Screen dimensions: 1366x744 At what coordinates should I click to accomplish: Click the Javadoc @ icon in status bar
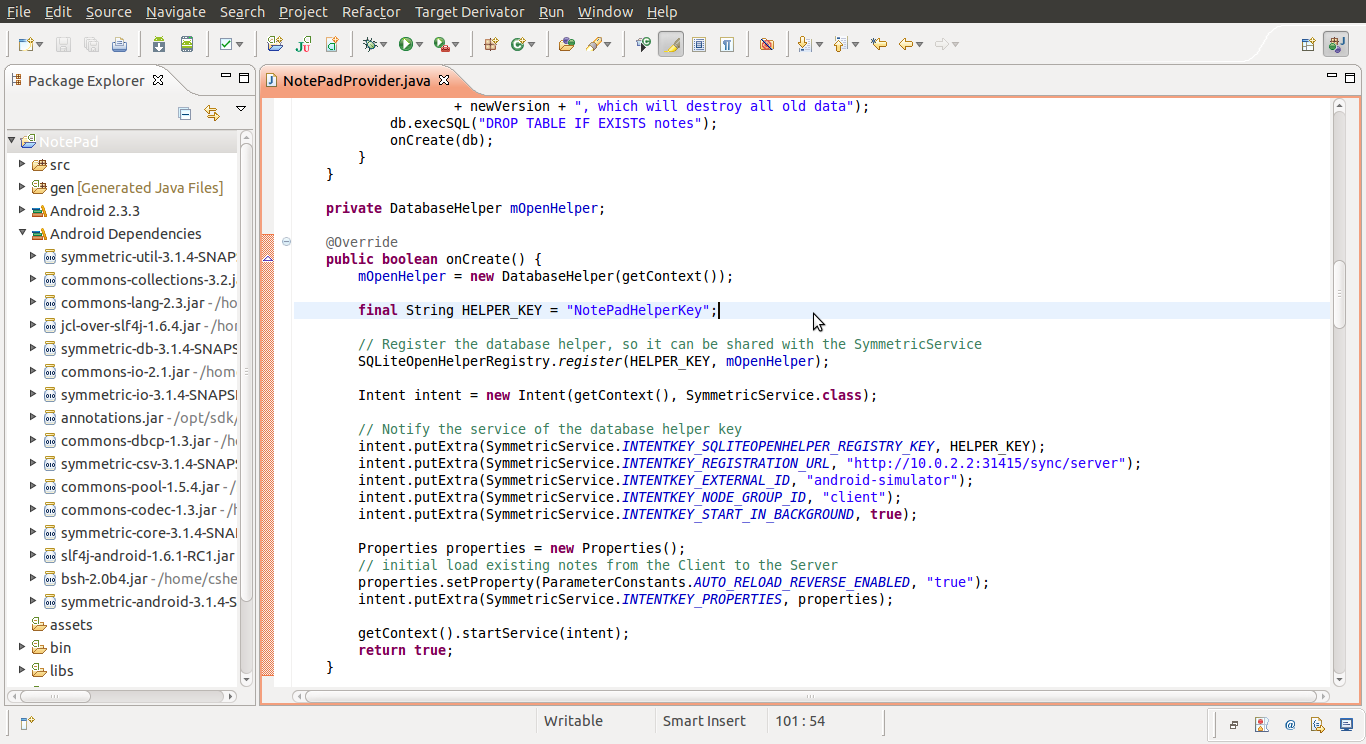coord(1290,724)
